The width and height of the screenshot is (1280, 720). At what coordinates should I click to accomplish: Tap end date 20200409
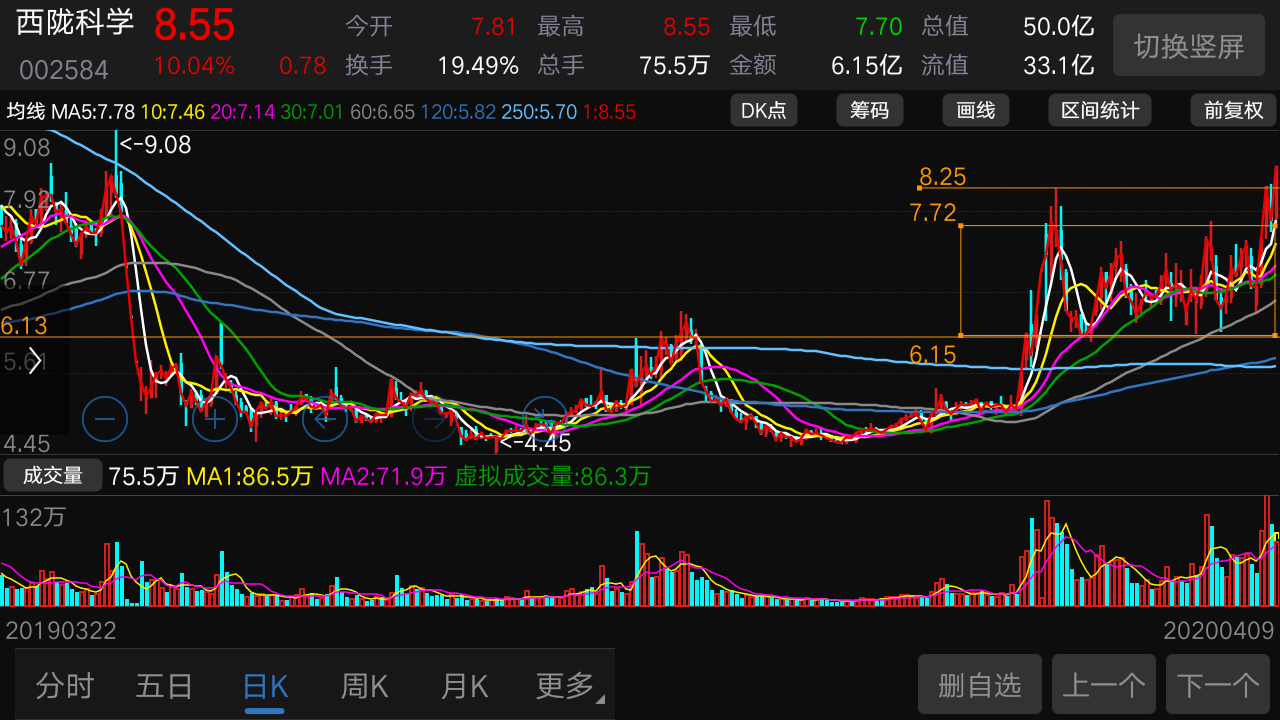tap(1219, 631)
